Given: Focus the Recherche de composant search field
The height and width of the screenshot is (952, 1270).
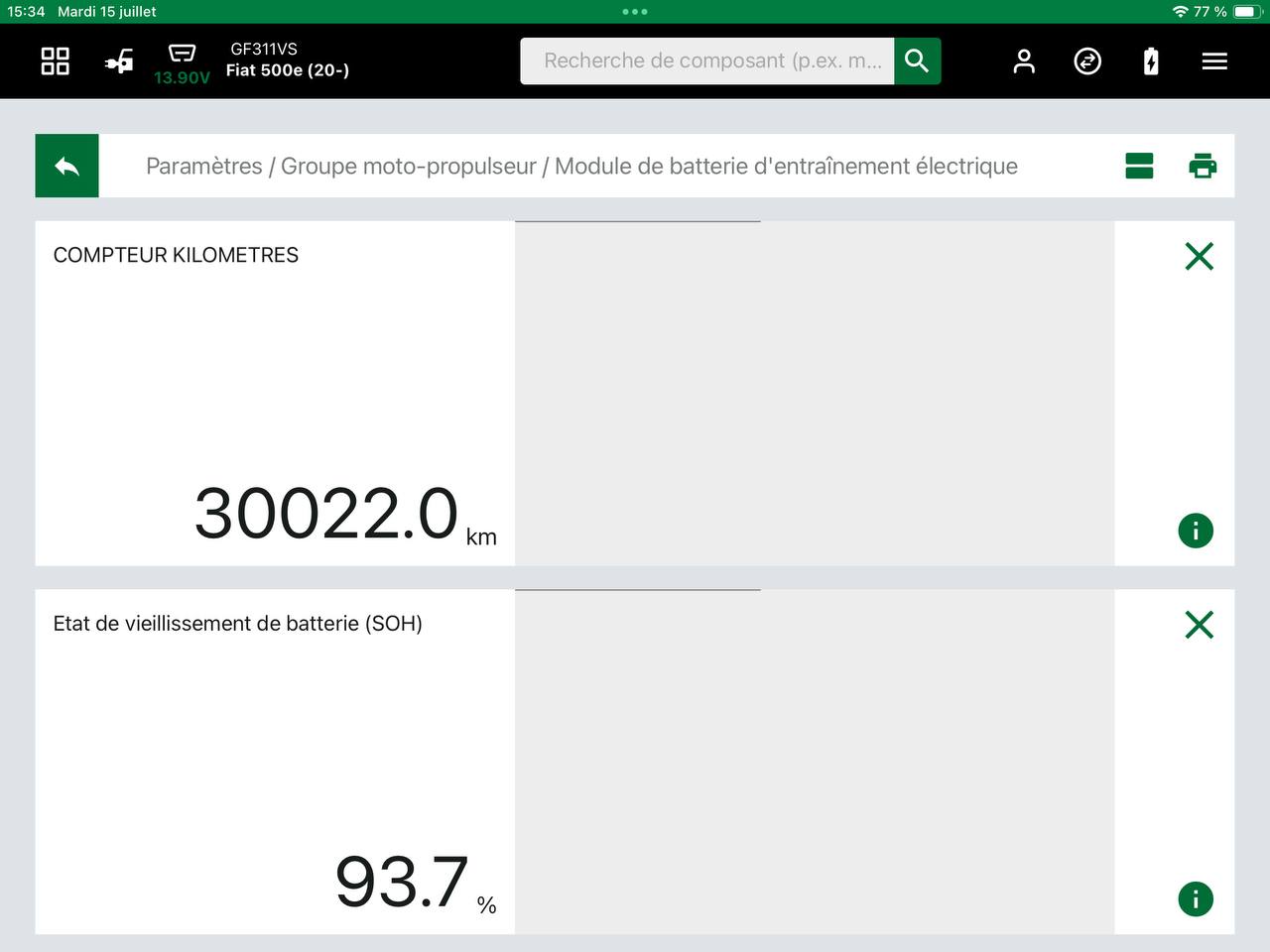Looking at the screenshot, I should (707, 60).
